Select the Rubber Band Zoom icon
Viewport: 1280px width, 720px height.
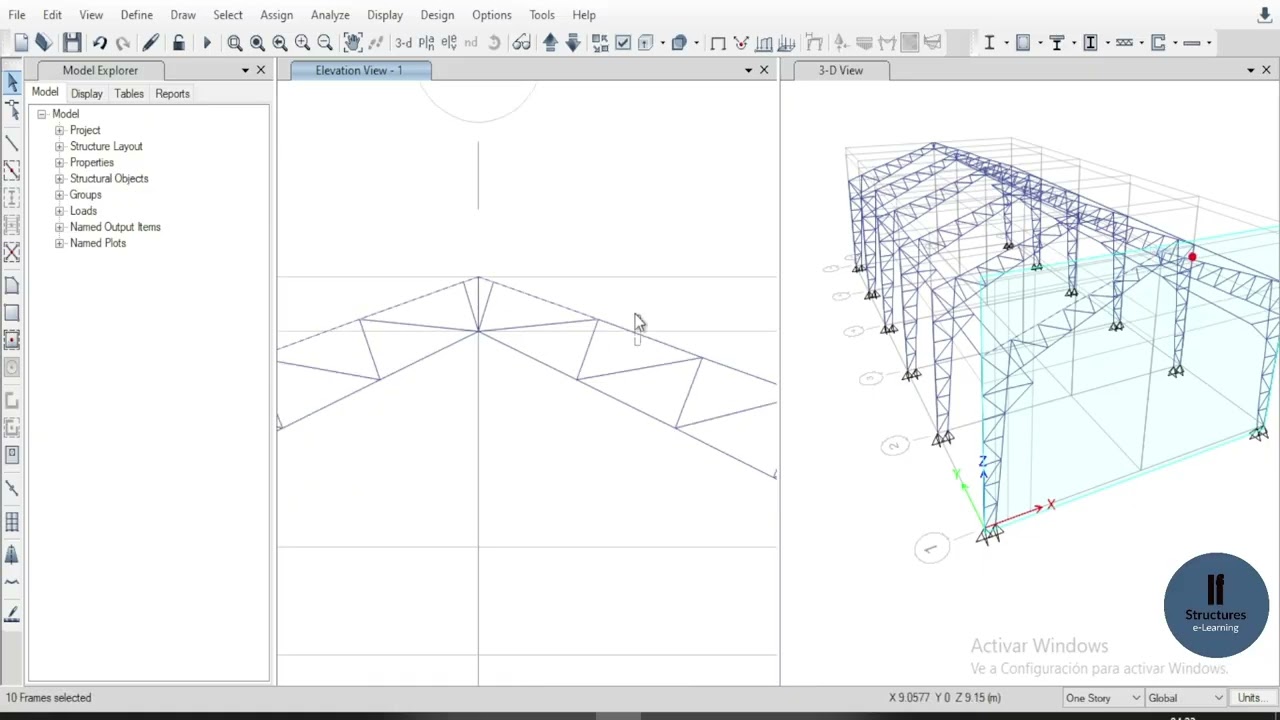coord(235,42)
